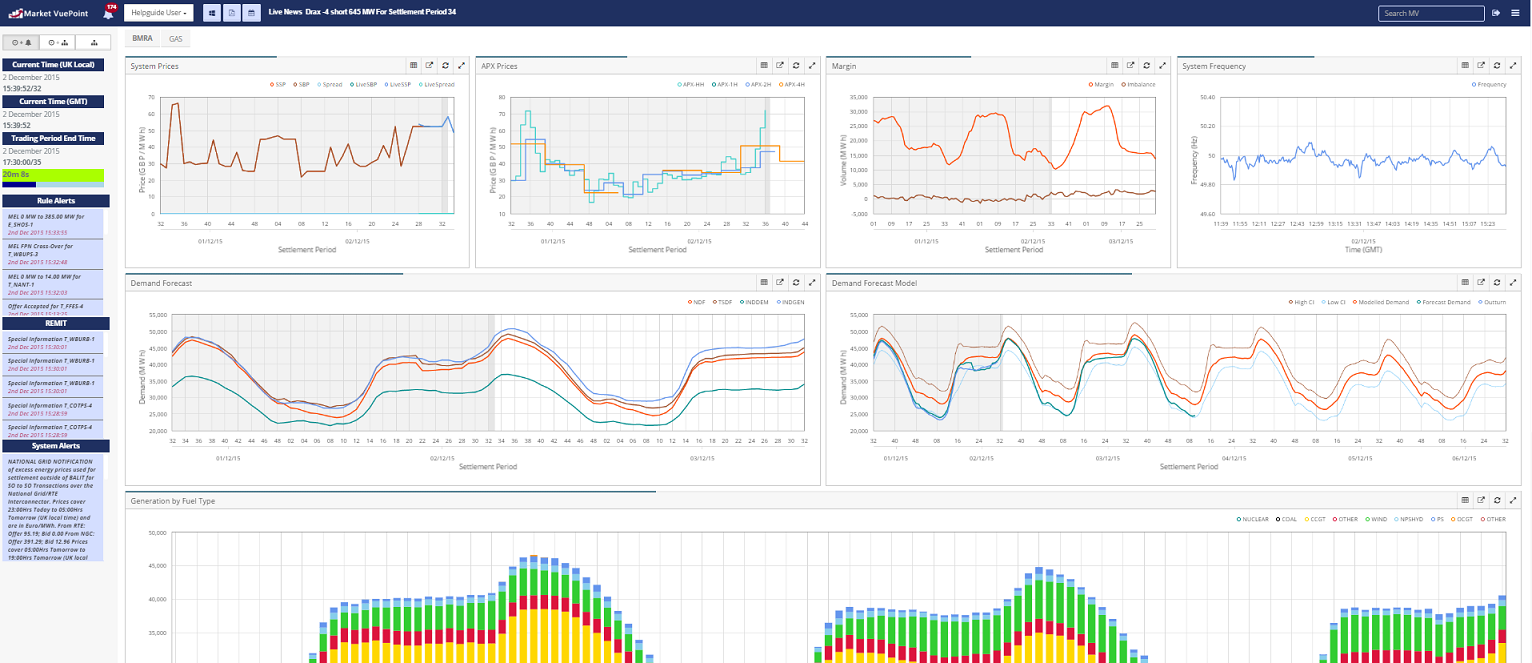Toggle High CI series in Forecast Model legend
The height and width of the screenshot is (663, 1532).
(x=1300, y=301)
